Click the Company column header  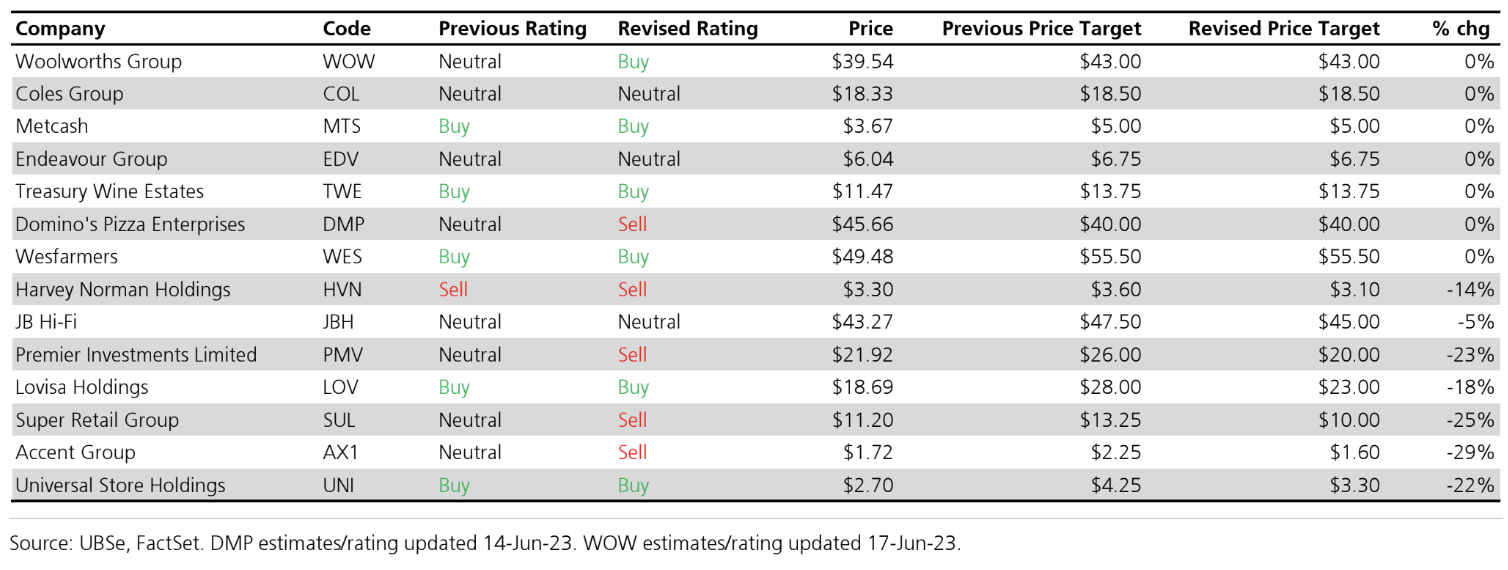coord(60,29)
